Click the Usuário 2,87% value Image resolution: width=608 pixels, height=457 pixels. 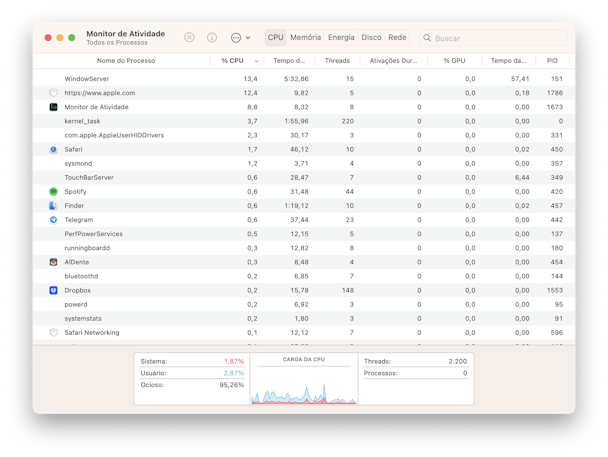tap(234, 373)
